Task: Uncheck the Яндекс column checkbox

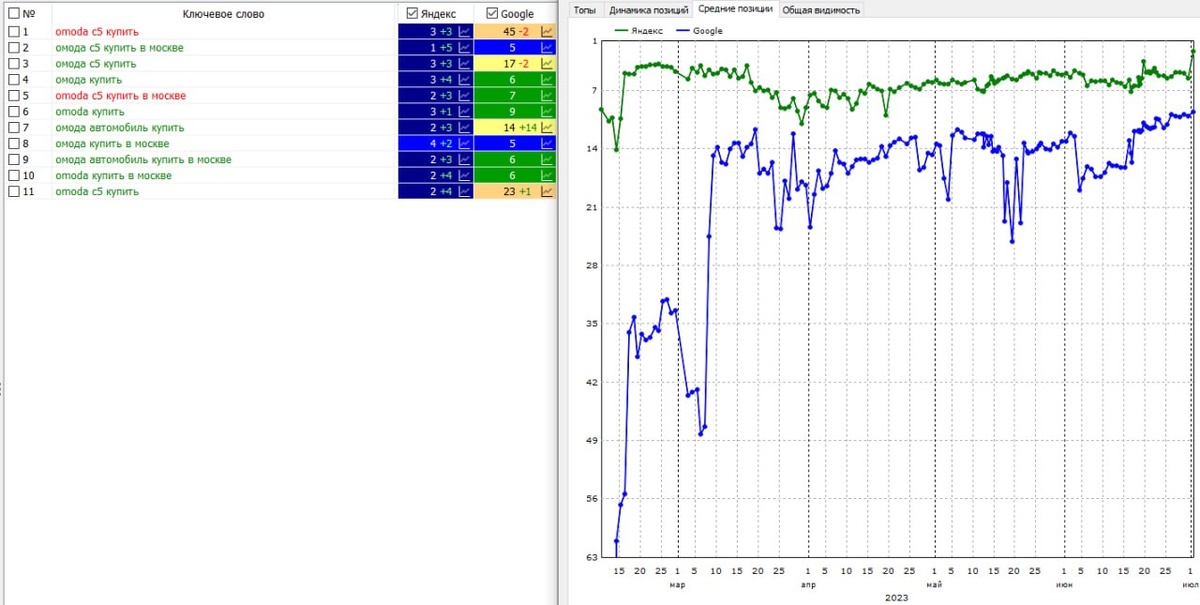Action: [x=412, y=14]
